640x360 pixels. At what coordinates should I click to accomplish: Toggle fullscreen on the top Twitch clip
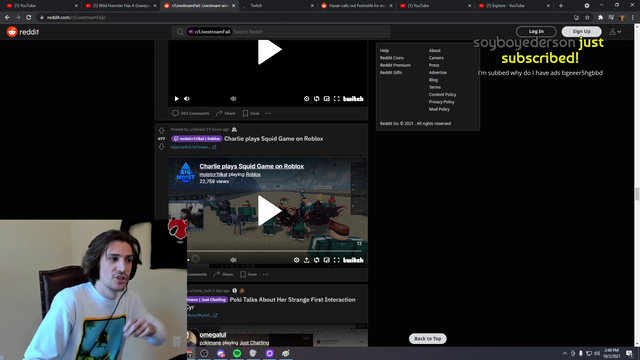337,99
